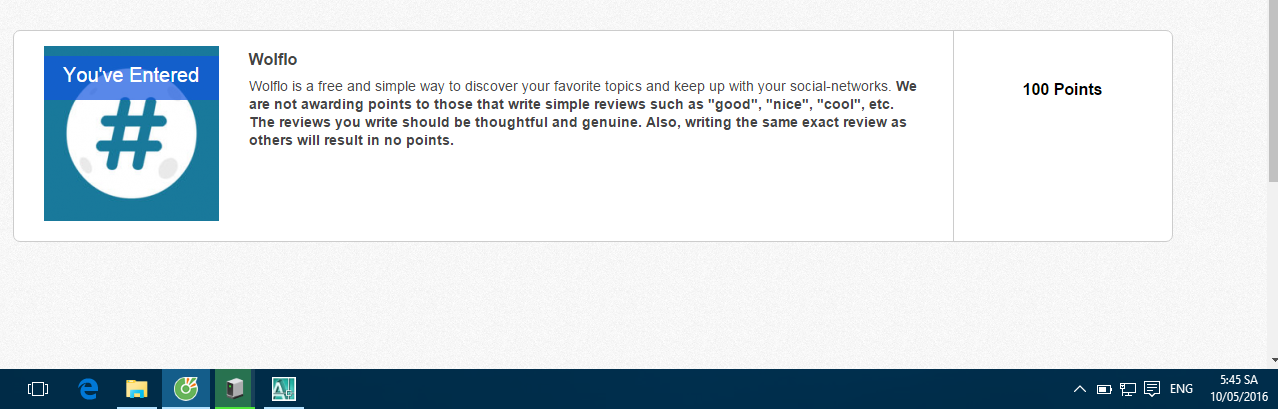Show hidden system tray icons
1278x409 pixels.
(x=1080, y=389)
